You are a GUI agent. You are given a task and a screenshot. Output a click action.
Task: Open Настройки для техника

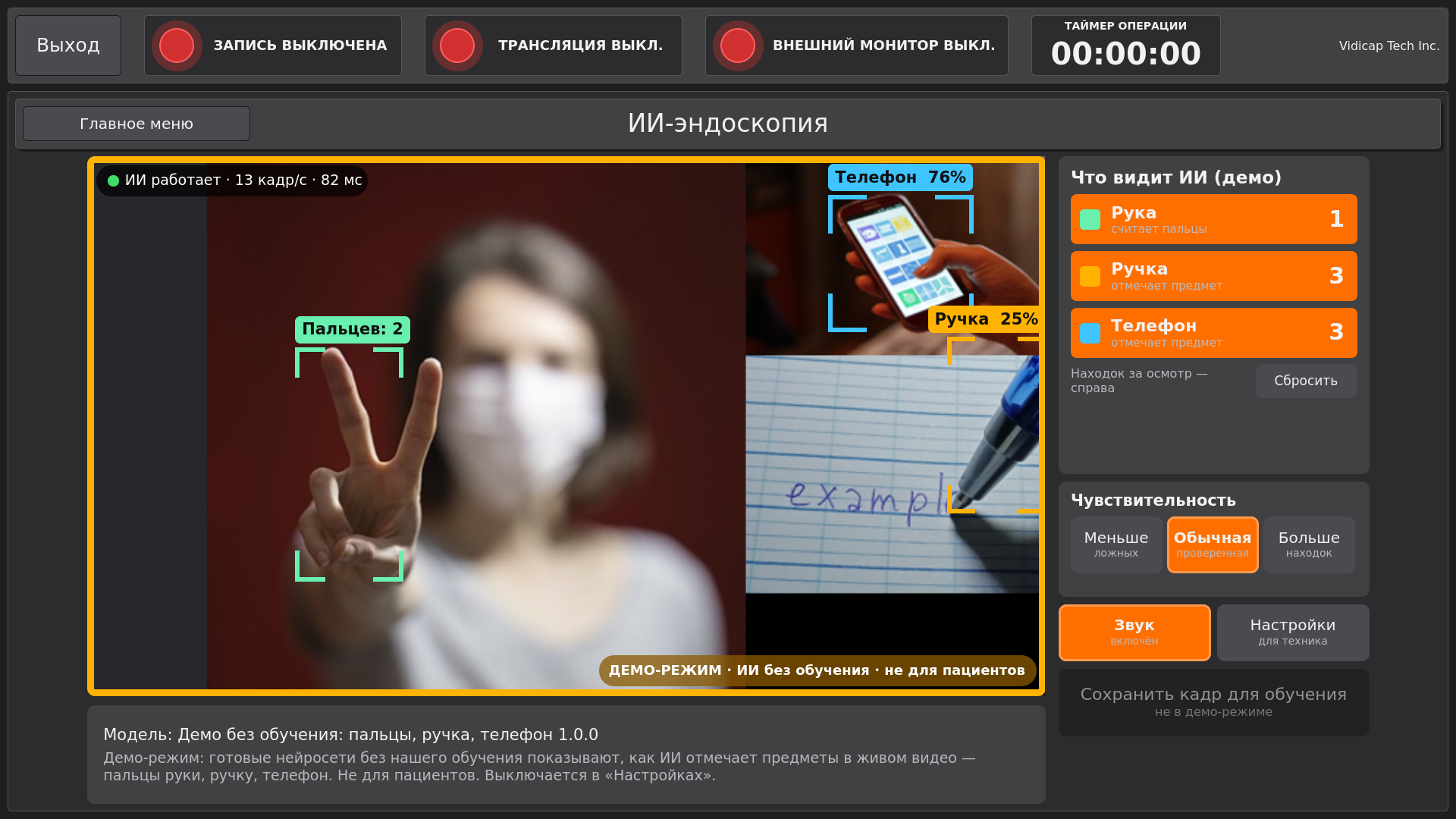click(1293, 632)
